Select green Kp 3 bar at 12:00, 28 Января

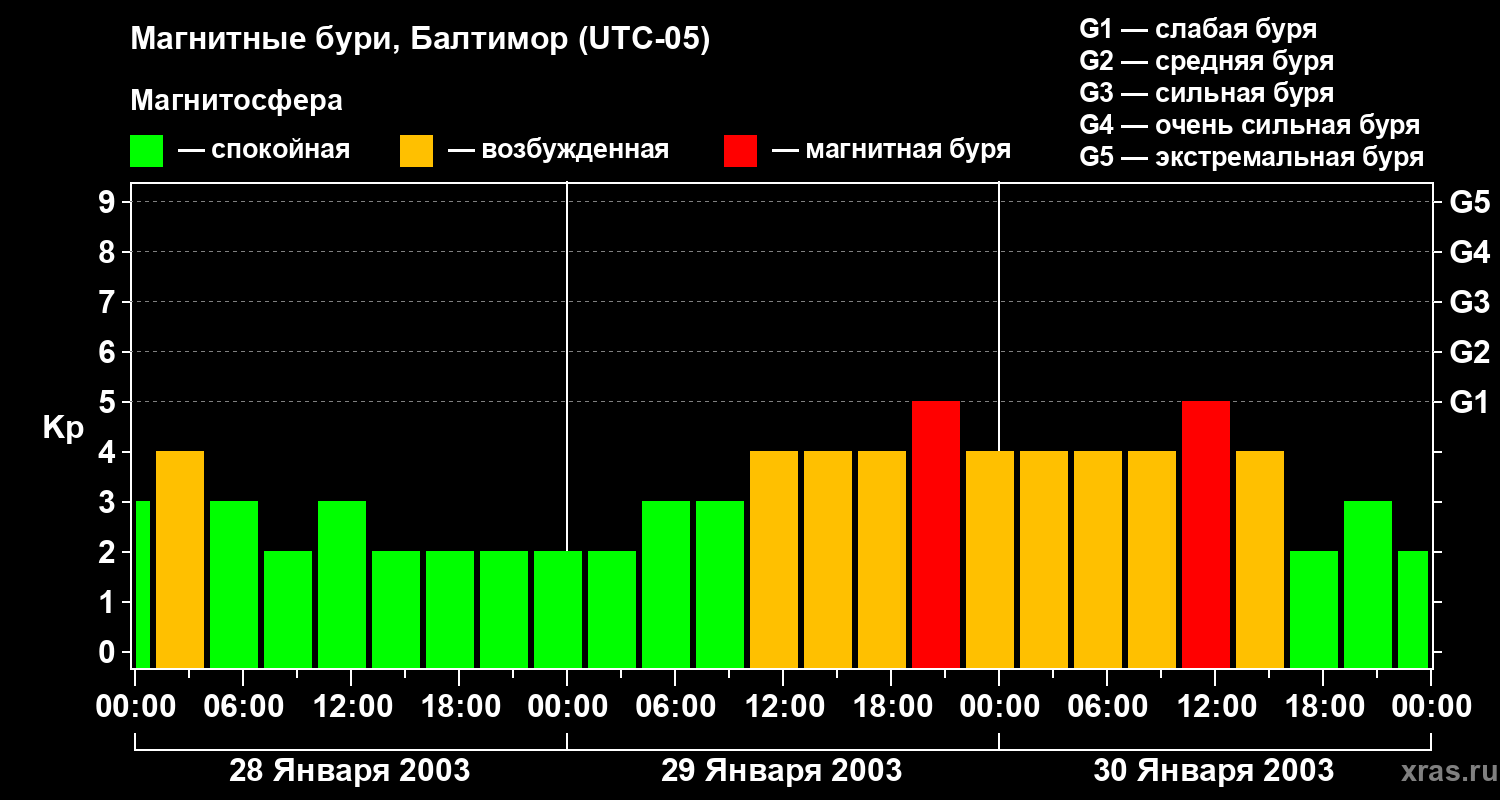(x=342, y=585)
